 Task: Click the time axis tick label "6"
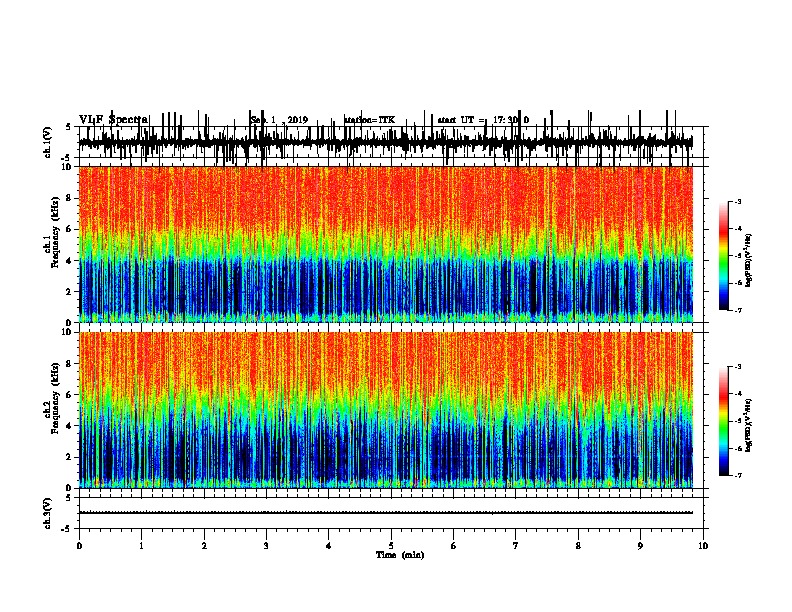click(x=454, y=545)
